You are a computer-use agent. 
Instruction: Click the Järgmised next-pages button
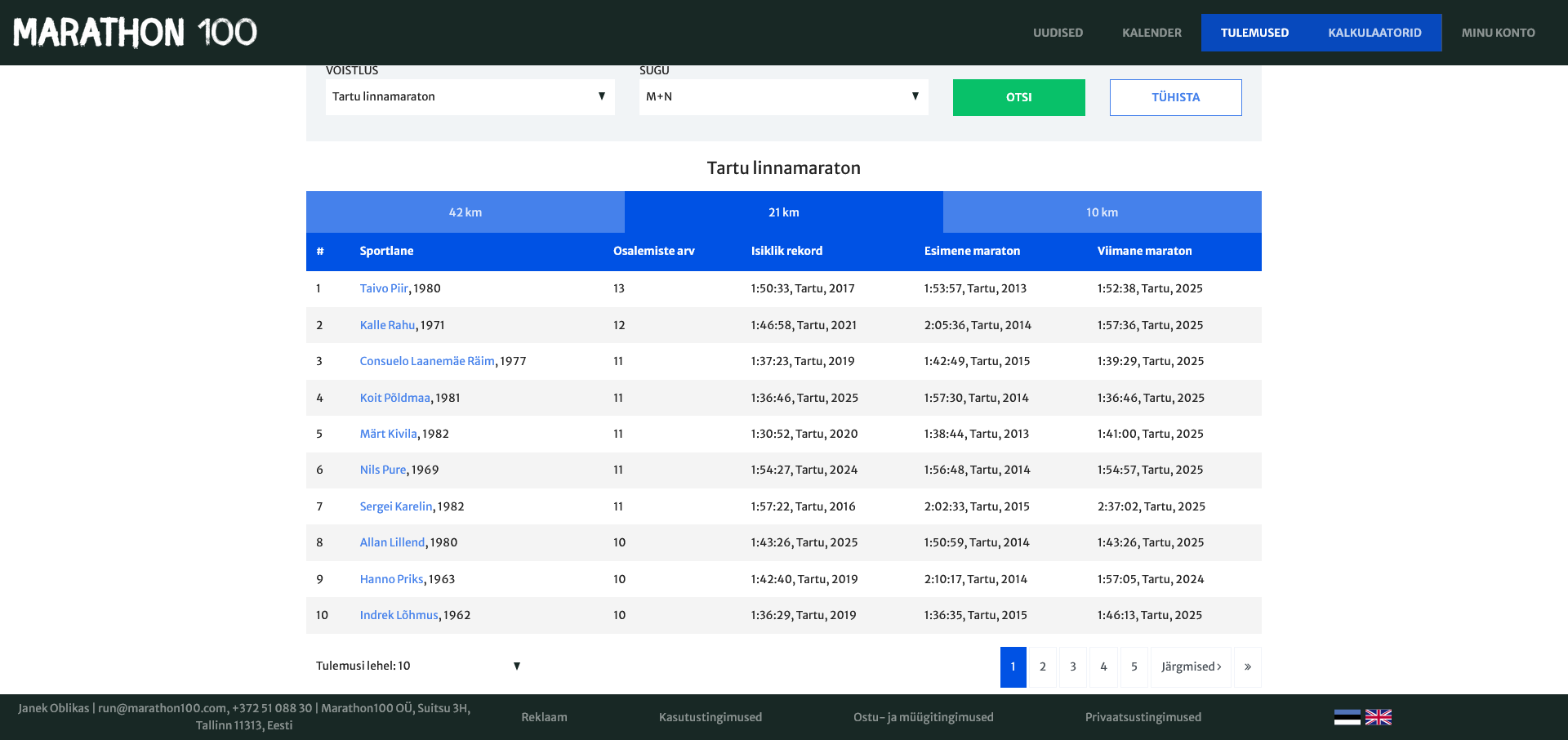[1191, 667]
